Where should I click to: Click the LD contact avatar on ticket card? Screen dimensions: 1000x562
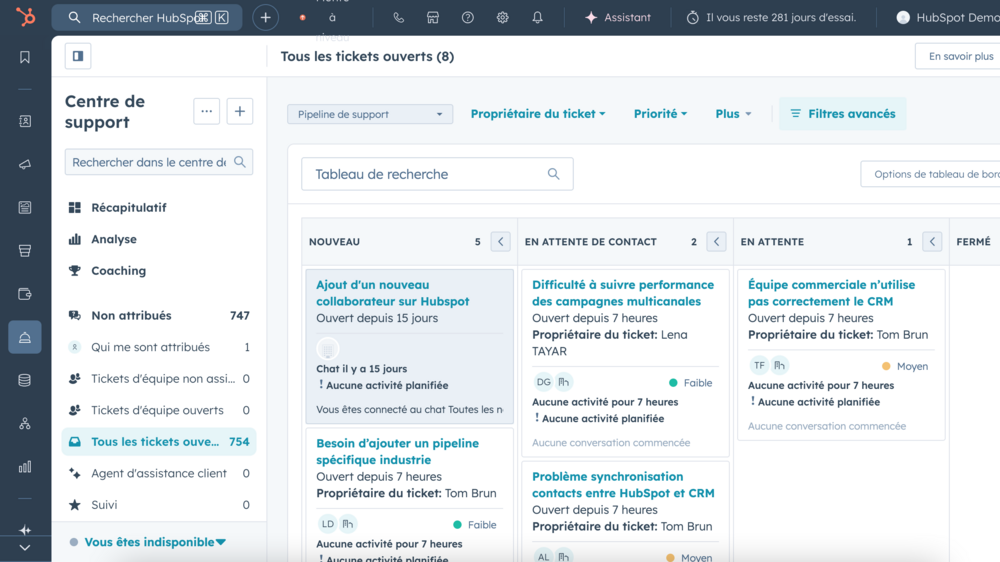(328, 524)
